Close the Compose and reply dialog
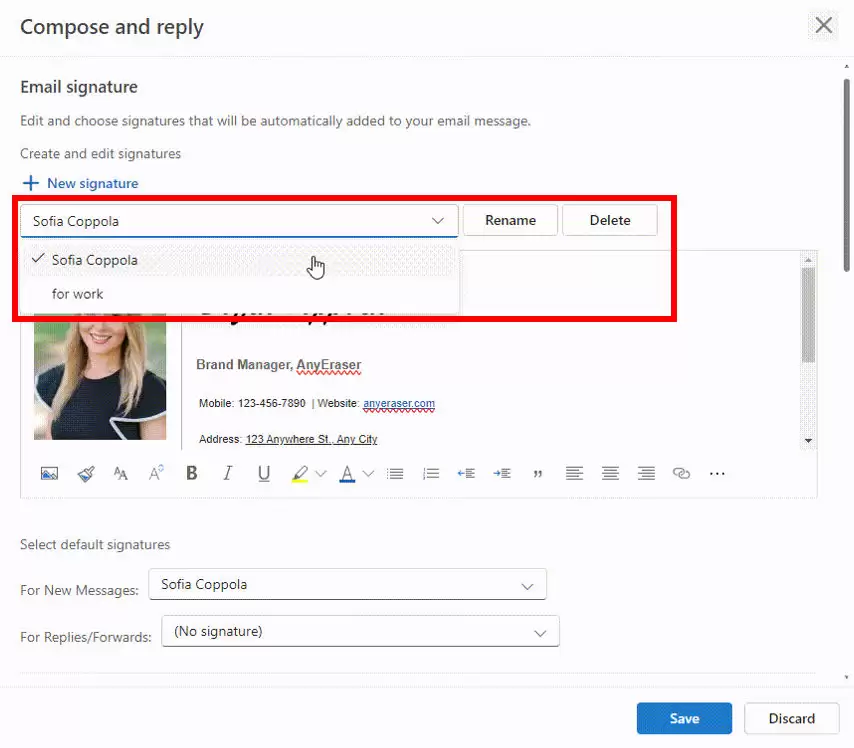The height and width of the screenshot is (748, 854). 824,25
